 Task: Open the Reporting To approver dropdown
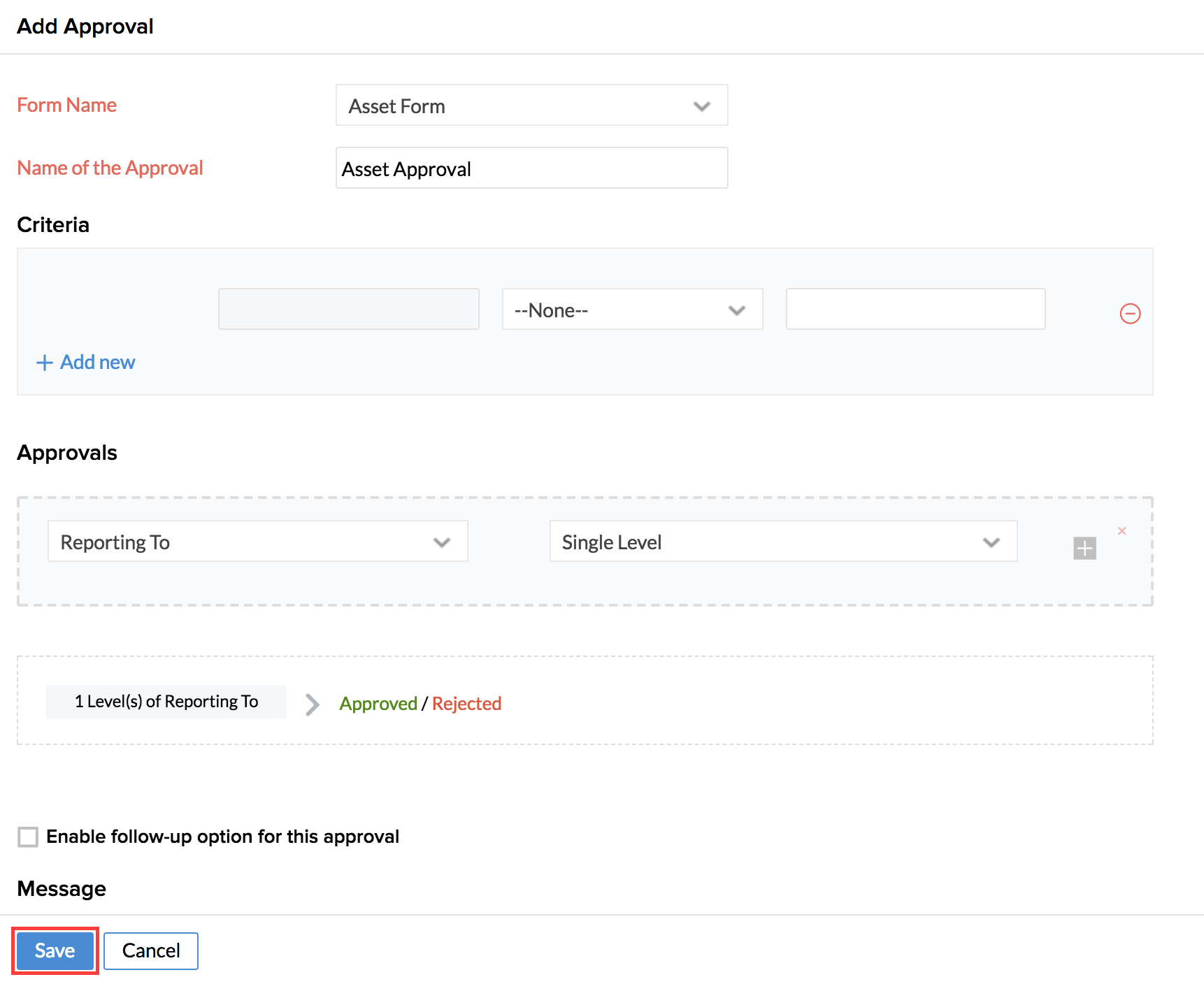pos(257,542)
